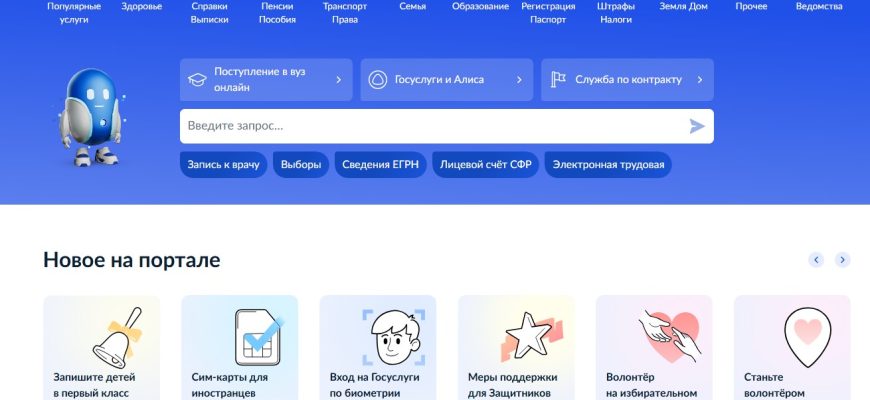
Task: Click the chevron on Госуслуги и Алиса
Action: tap(519, 80)
